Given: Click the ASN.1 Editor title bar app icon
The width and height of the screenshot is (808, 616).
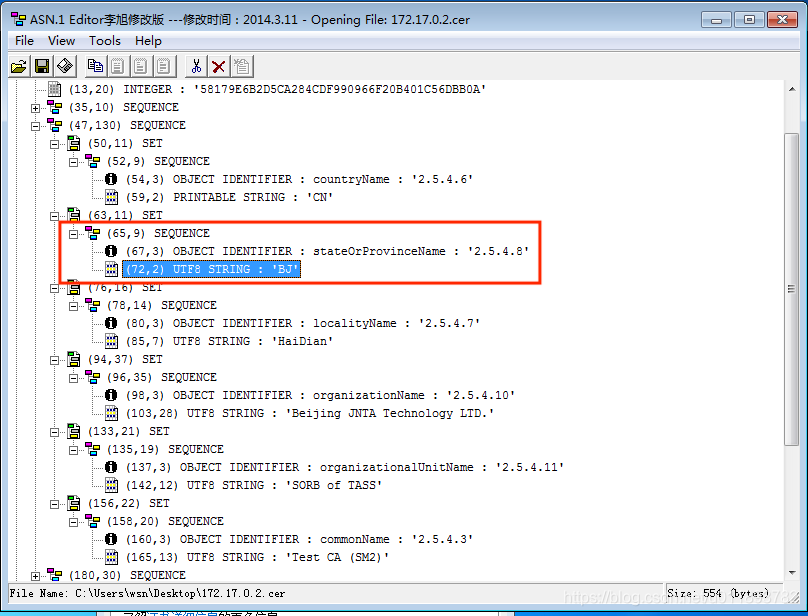Looking at the screenshot, I should tap(19, 20).
